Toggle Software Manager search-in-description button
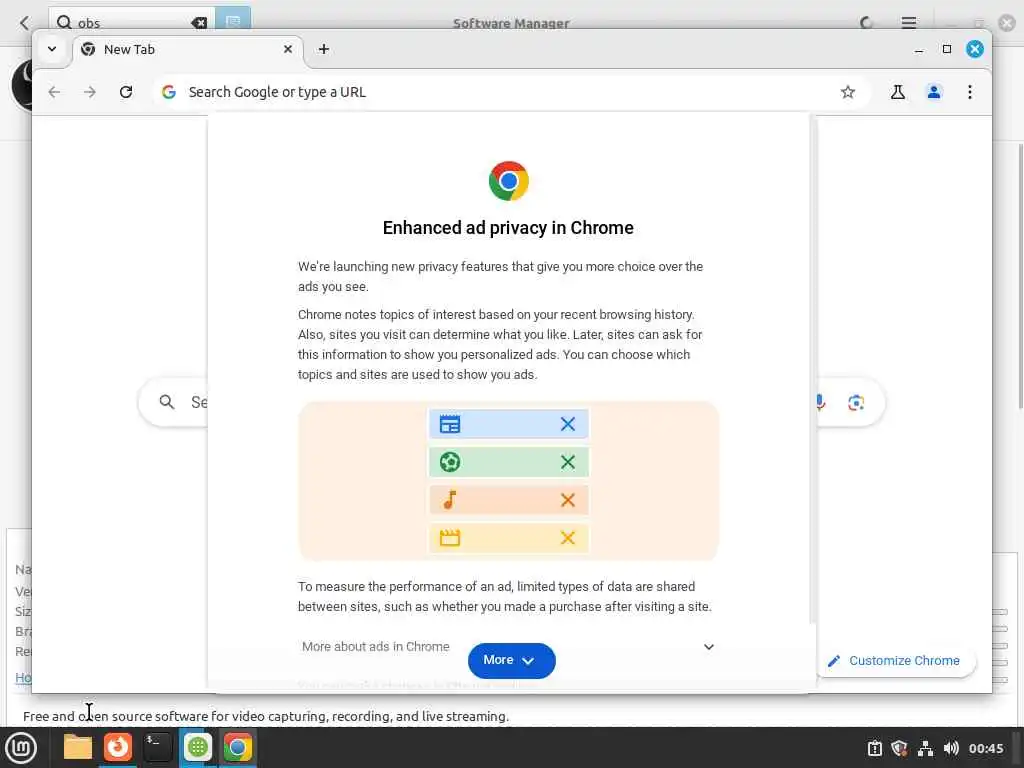1024x768 pixels. pos(232,21)
